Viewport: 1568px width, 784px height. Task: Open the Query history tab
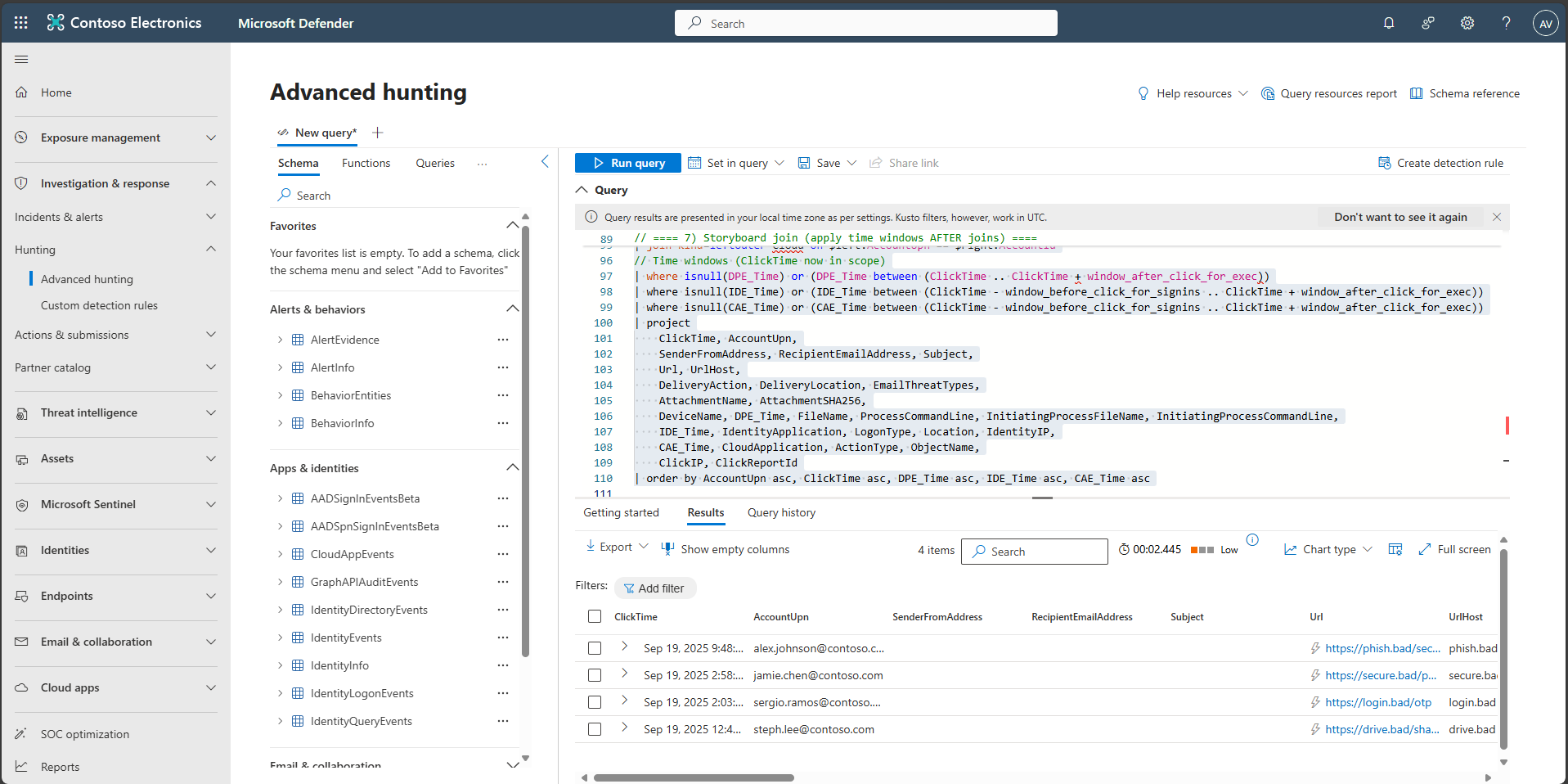tap(781, 512)
